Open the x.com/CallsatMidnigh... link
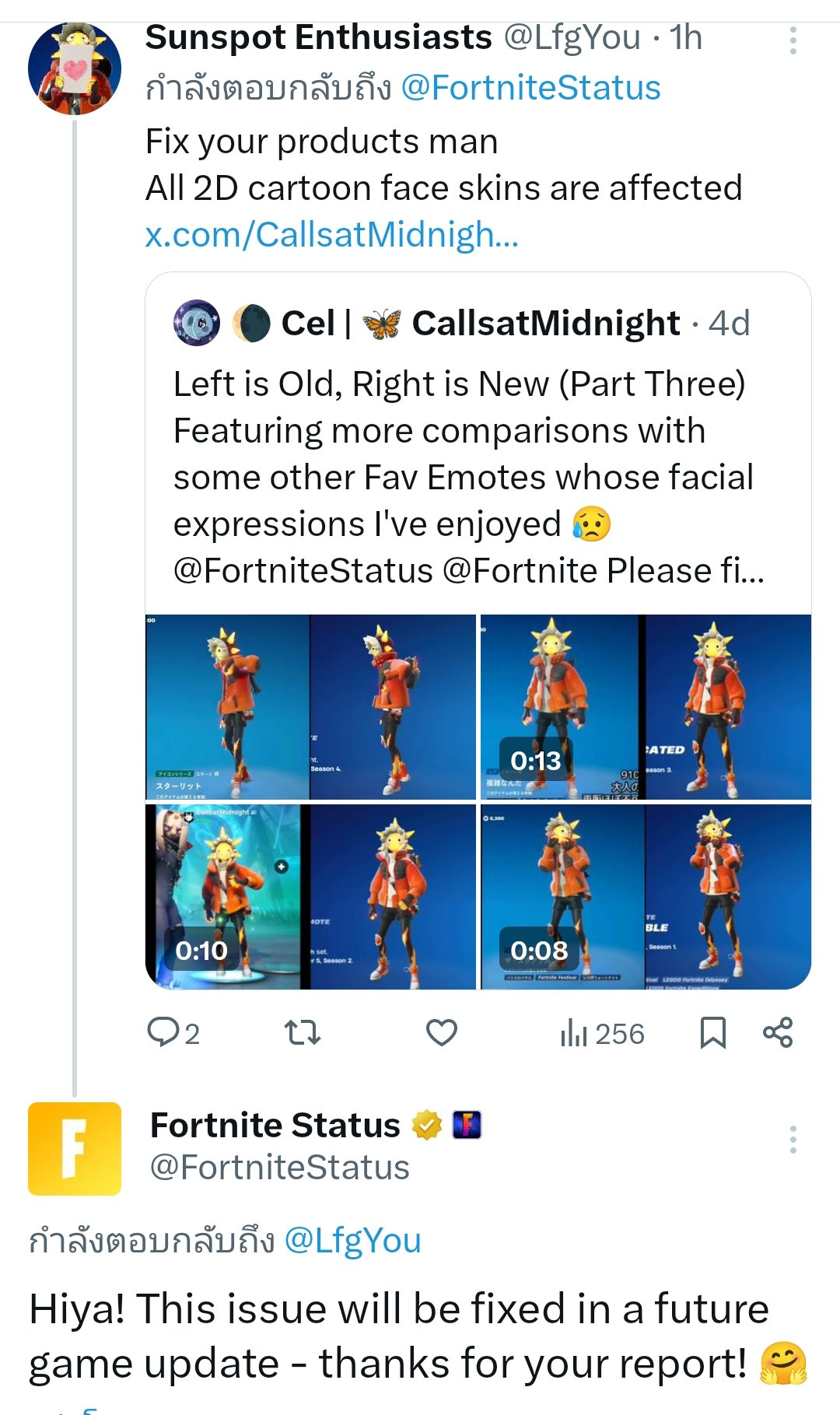This screenshot has width=840, height=1415. (331, 235)
